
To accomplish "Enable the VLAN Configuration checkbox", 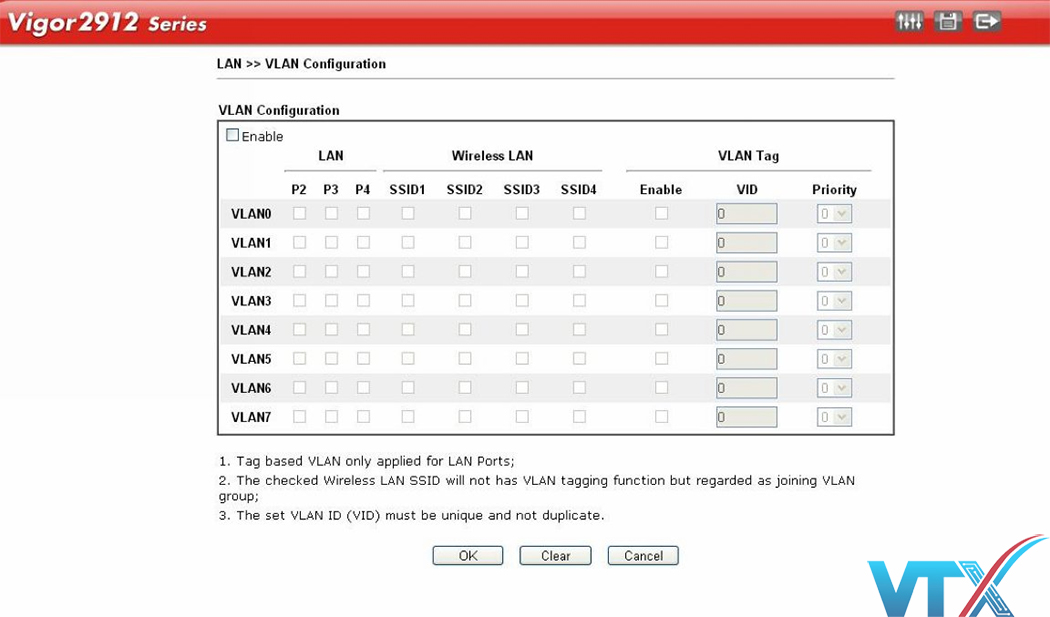I will 233,136.
